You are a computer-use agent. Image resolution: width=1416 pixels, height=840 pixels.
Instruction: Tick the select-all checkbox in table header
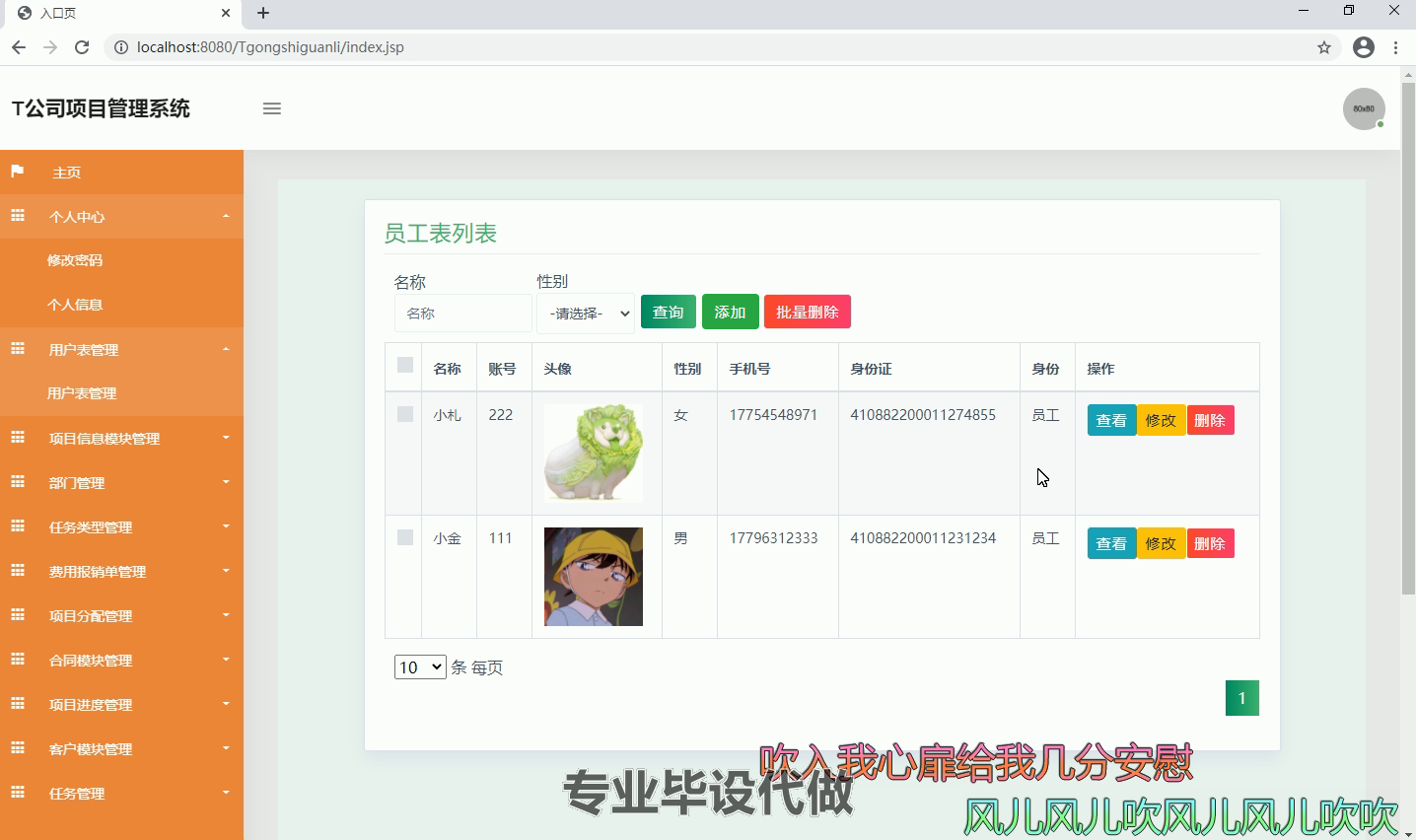tap(405, 365)
